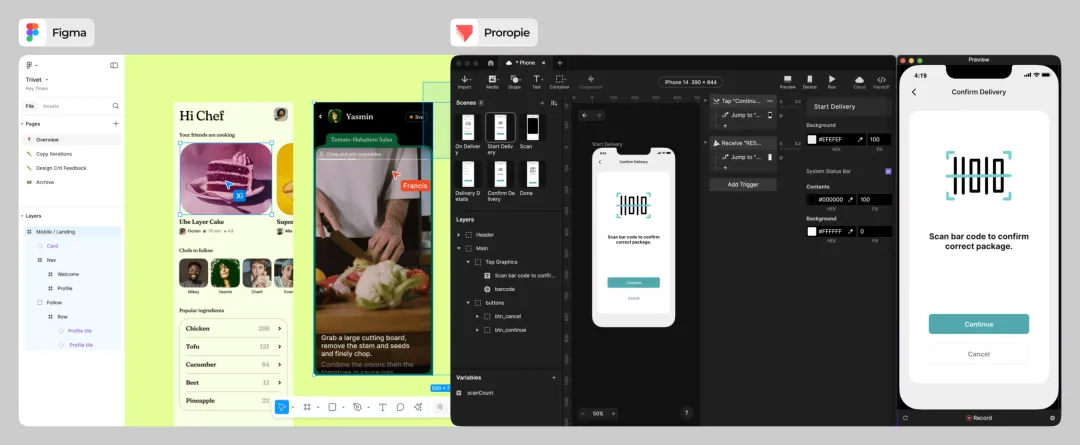Click the Record button in Preview
The width and height of the screenshot is (1080, 445).
(x=979, y=417)
